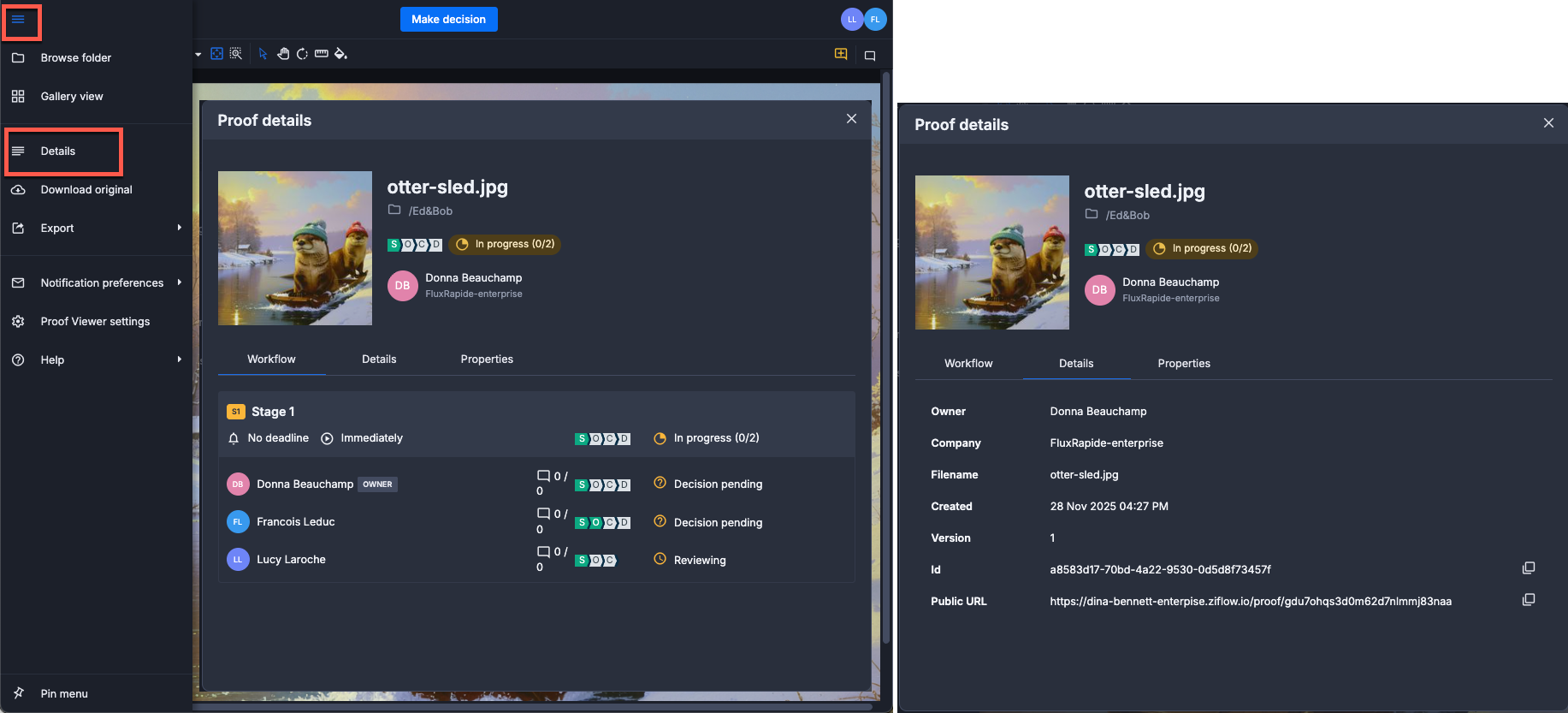Toggle the pointer selection tool
Screen dimensions: 1568x713
263,54
